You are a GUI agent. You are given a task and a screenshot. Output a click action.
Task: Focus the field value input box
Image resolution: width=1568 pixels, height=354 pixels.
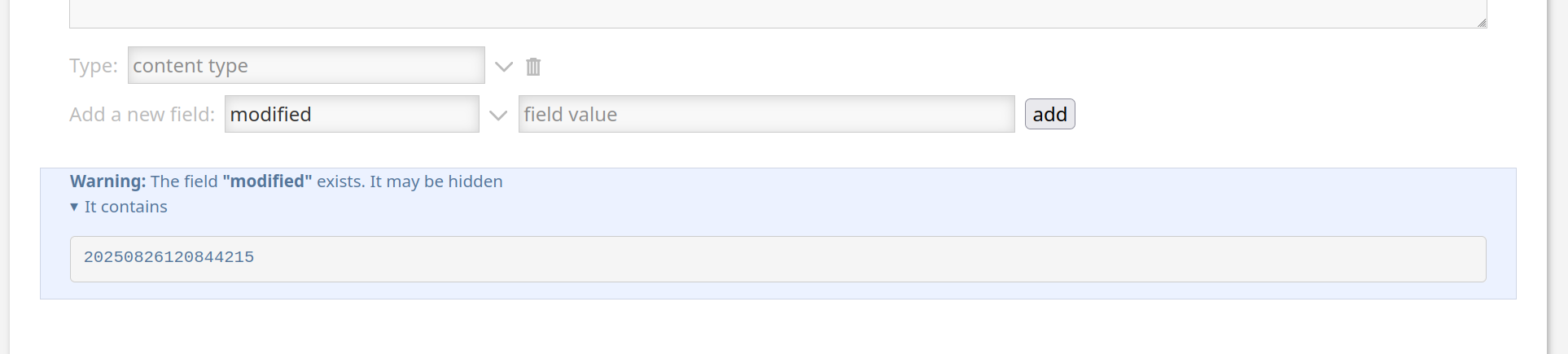click(766, 114)
